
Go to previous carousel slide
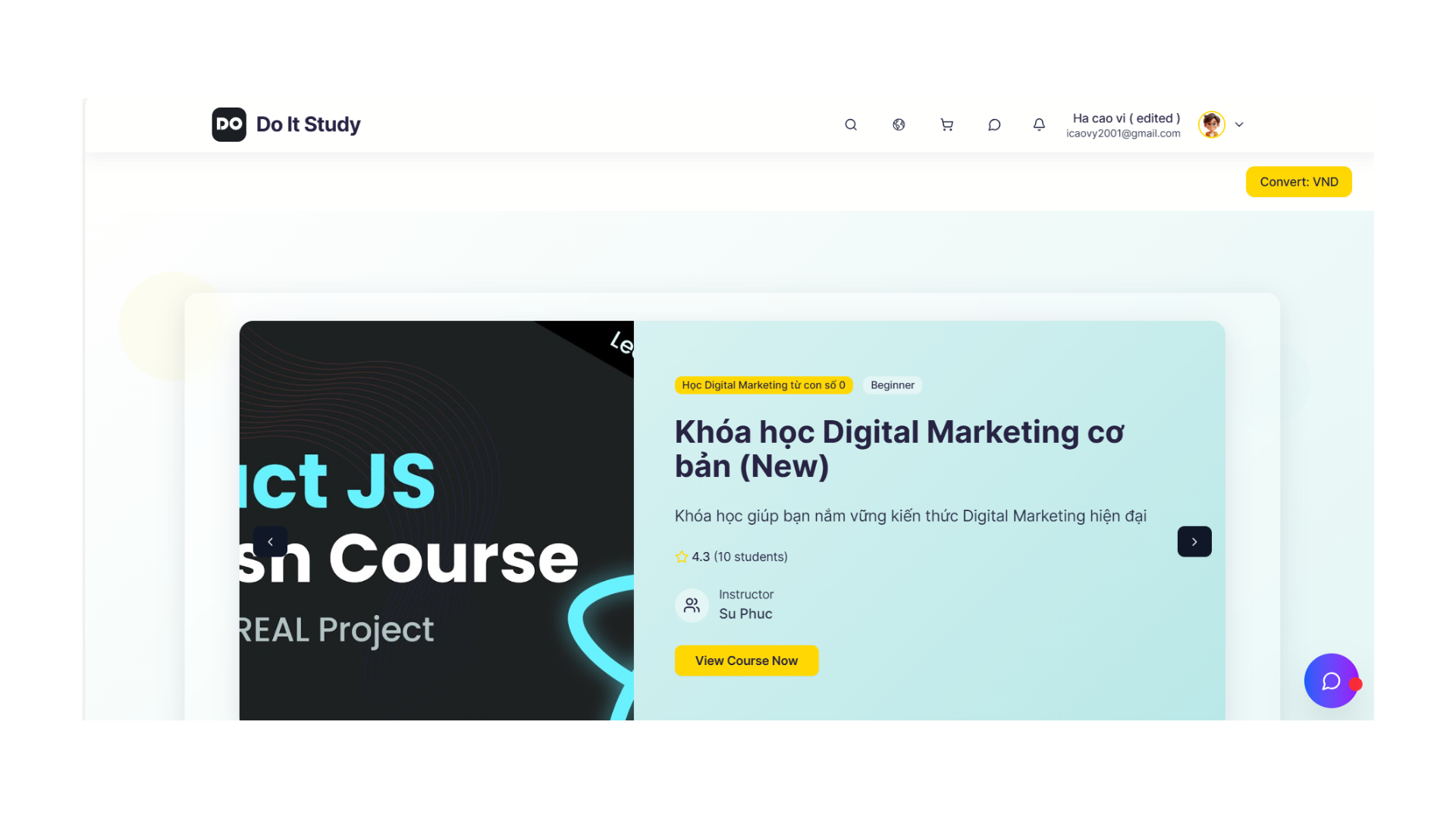(270, 541)
